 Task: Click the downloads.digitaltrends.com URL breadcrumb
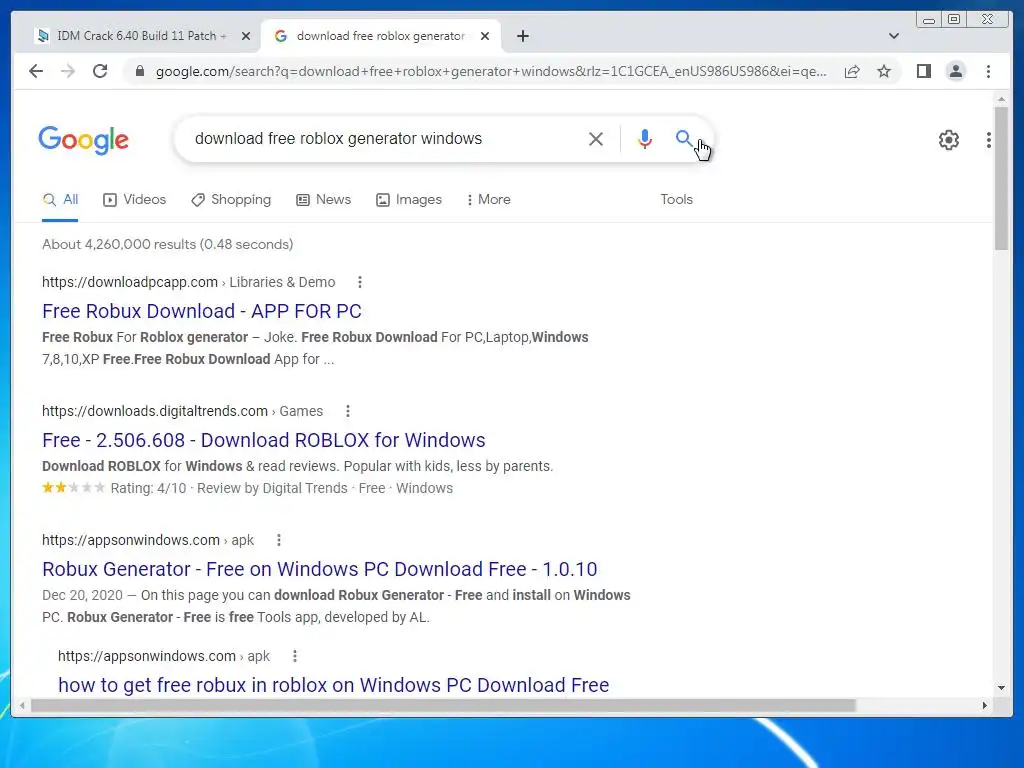(182, 411)
